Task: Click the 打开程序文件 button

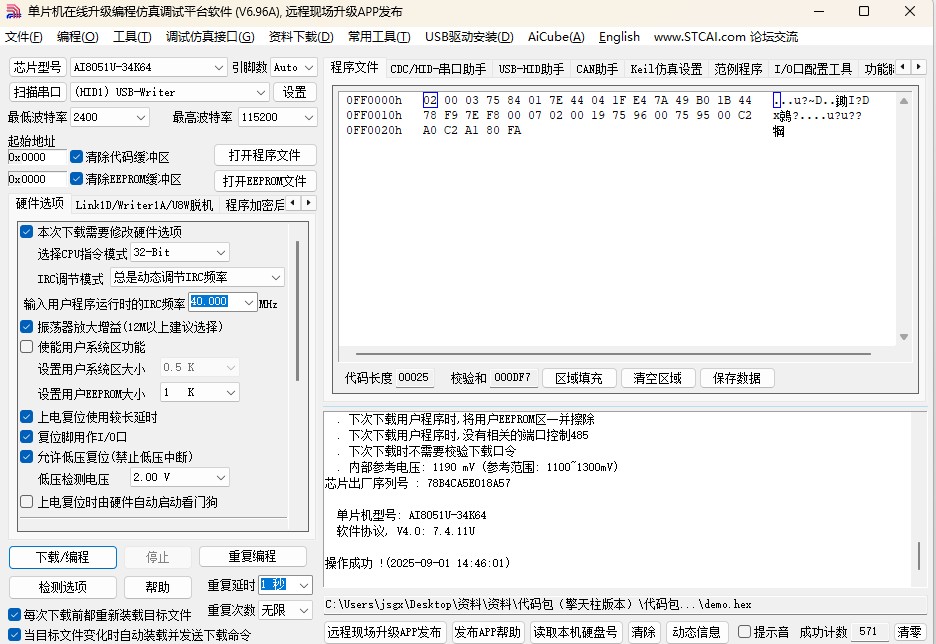Action: tap(265, 155)
